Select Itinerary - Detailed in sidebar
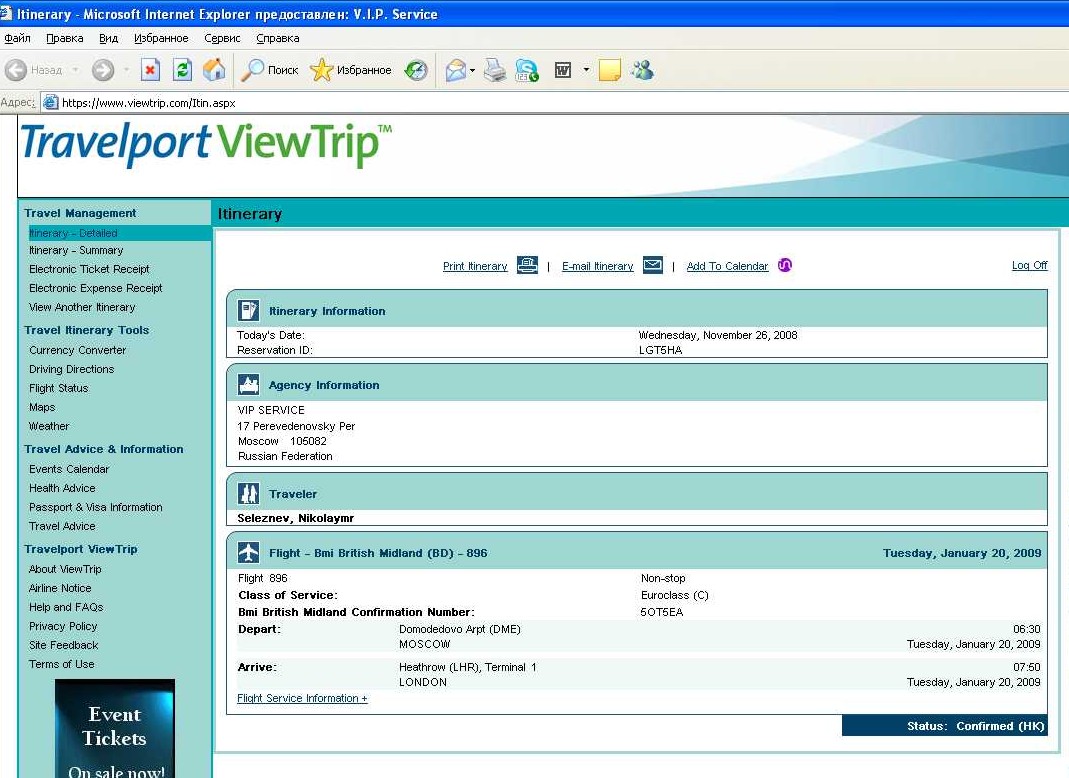Image resolution: width=1069 pixels, height=778 pixels. (73, 233)
